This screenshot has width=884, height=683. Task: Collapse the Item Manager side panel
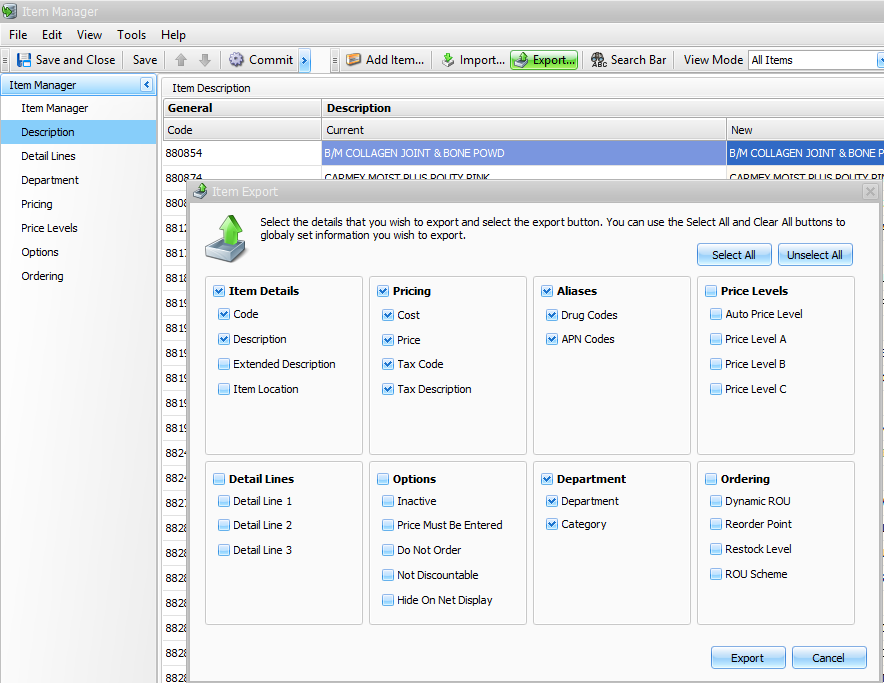click(147, 85)
